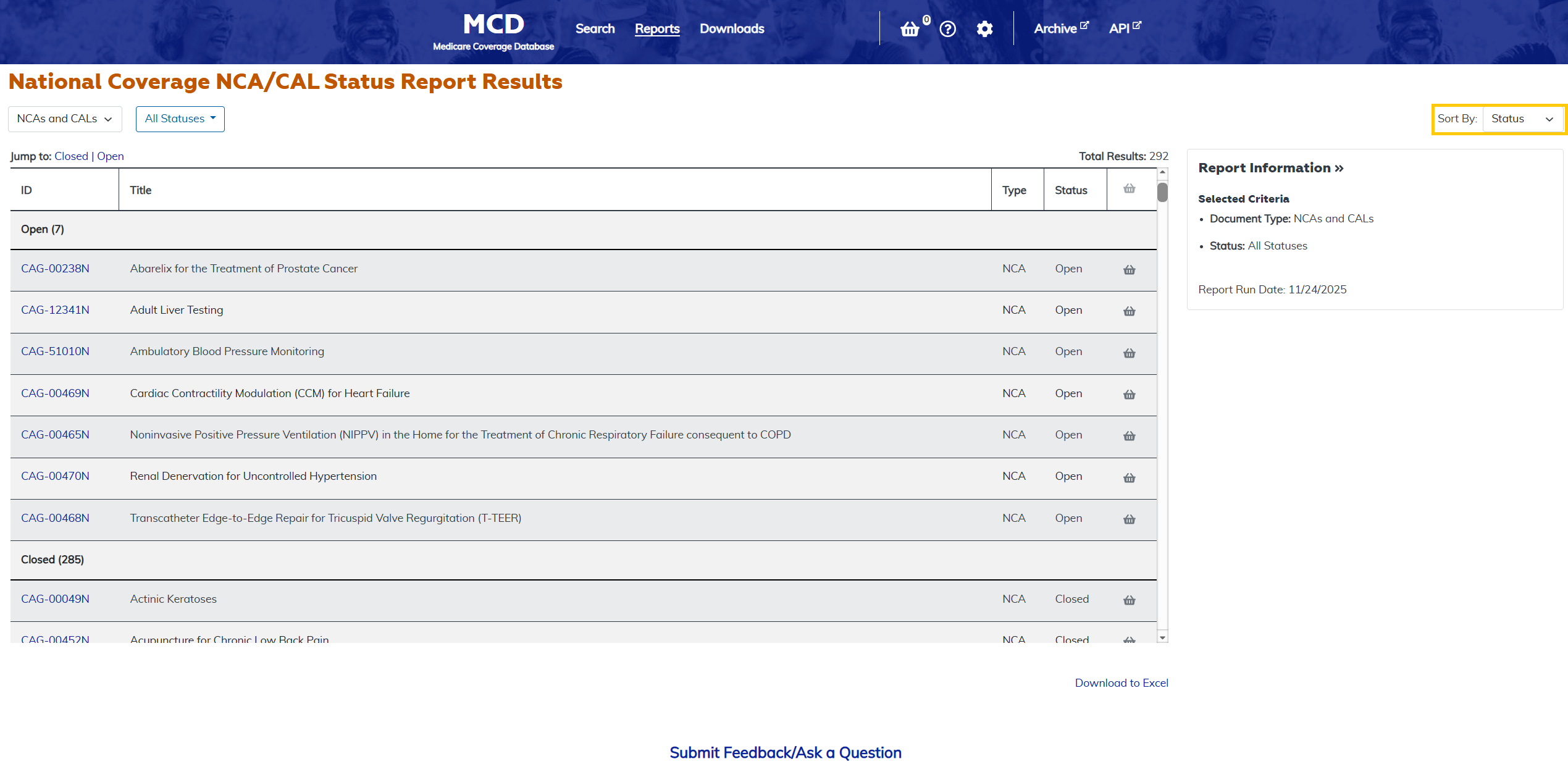Click the help question mark icon

coord(947,29)
